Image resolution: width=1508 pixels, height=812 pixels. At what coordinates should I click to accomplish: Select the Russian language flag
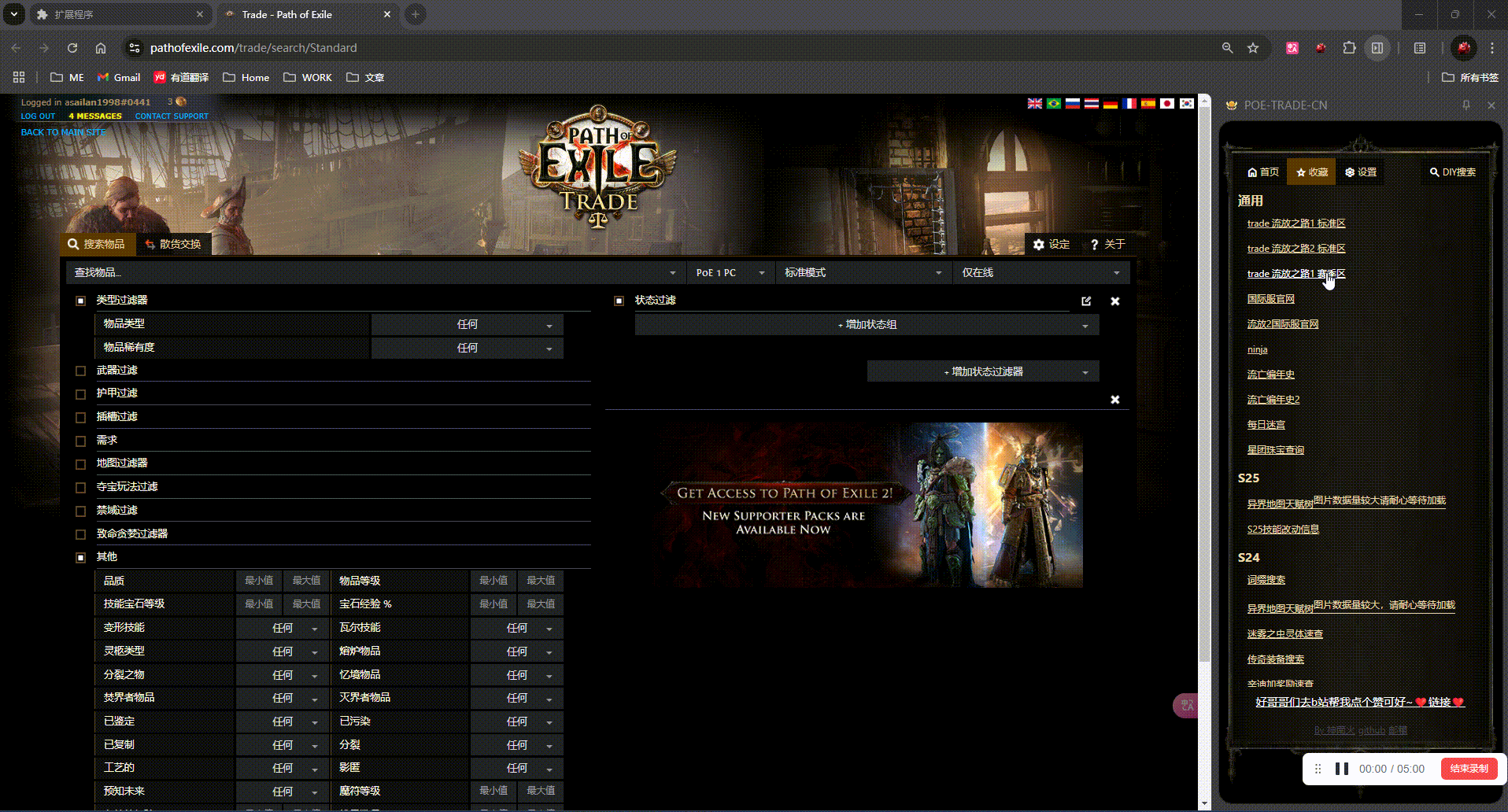point(1072,104)
